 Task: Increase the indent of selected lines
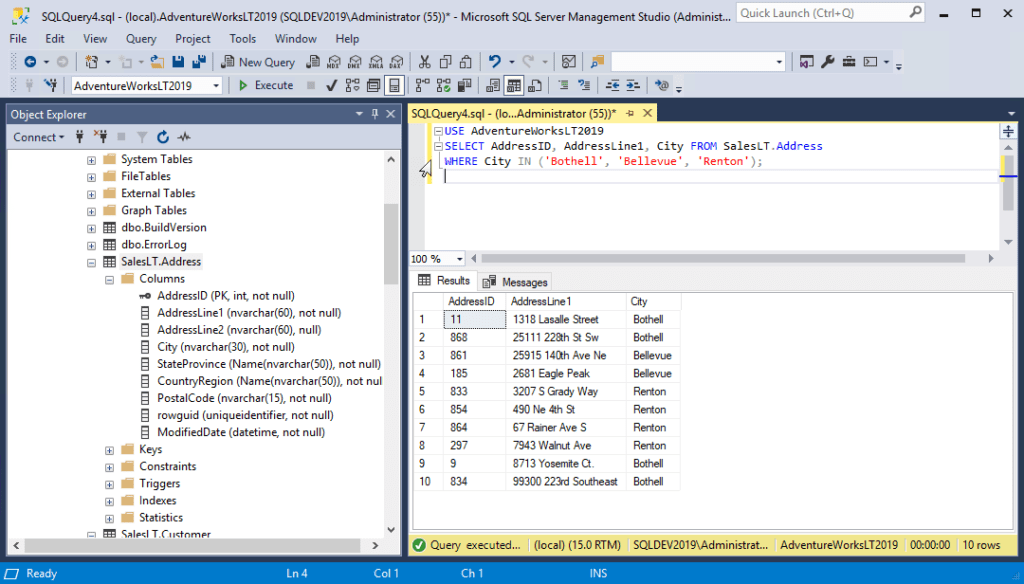pyautogui.click(x=633, y=86)
